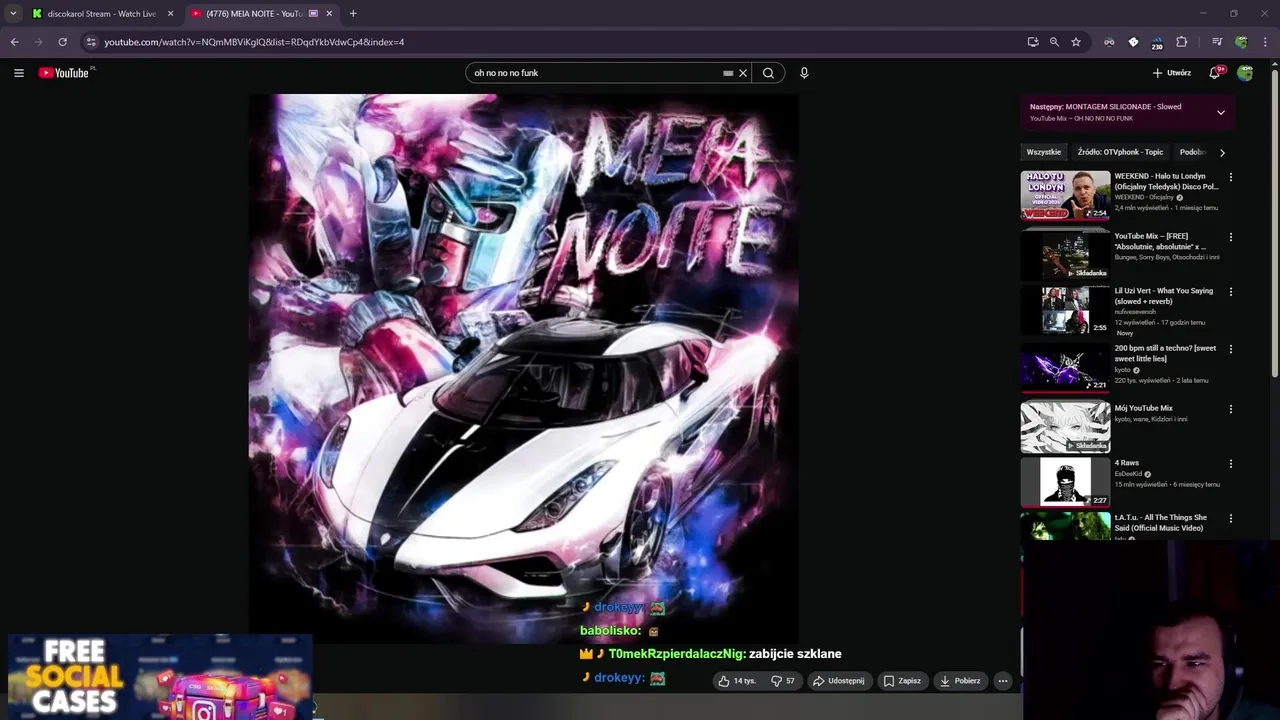Viewport: 1280px width, 720px height.
Task: Select the Wszystkie filter chip
Action: coord(1043,152)
